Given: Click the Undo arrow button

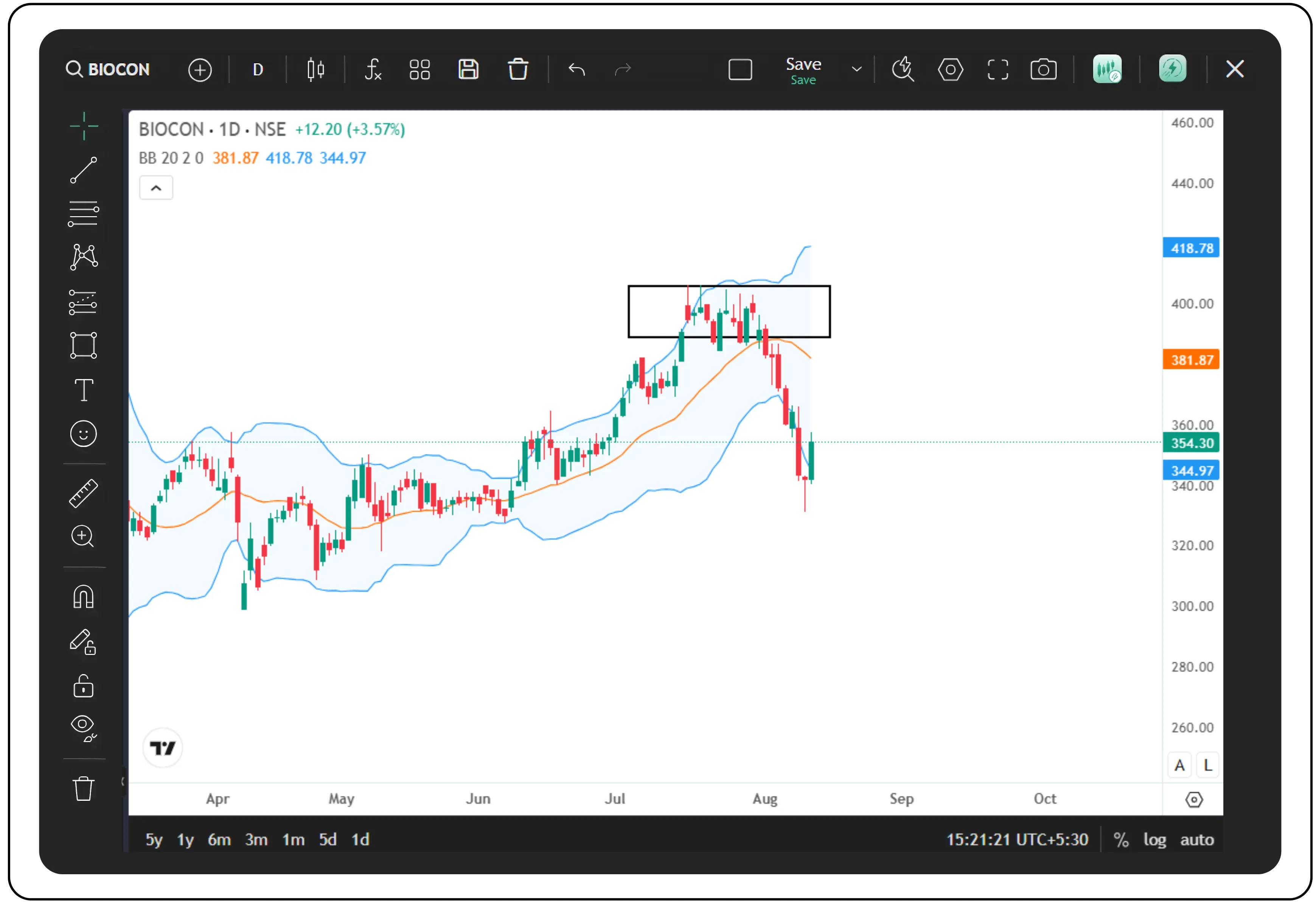Looking at the screenshot, I should tap(576, 69).
